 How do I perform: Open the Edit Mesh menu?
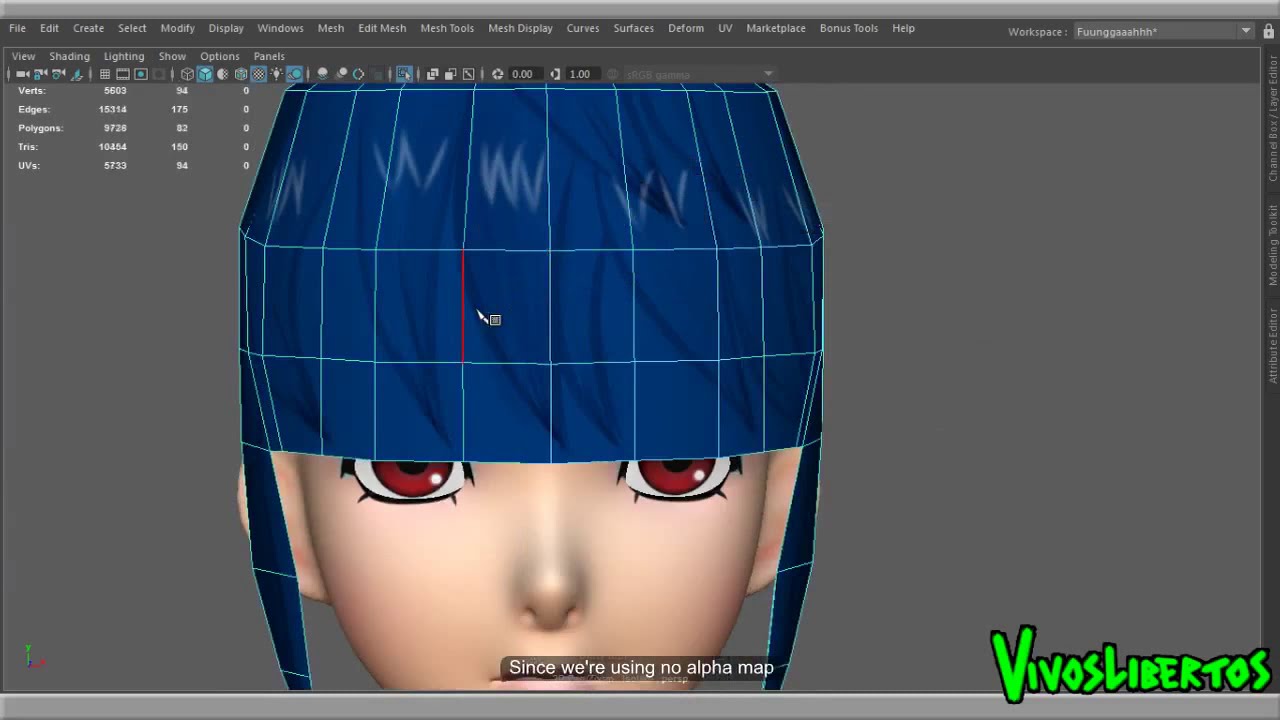coord(382,28)
